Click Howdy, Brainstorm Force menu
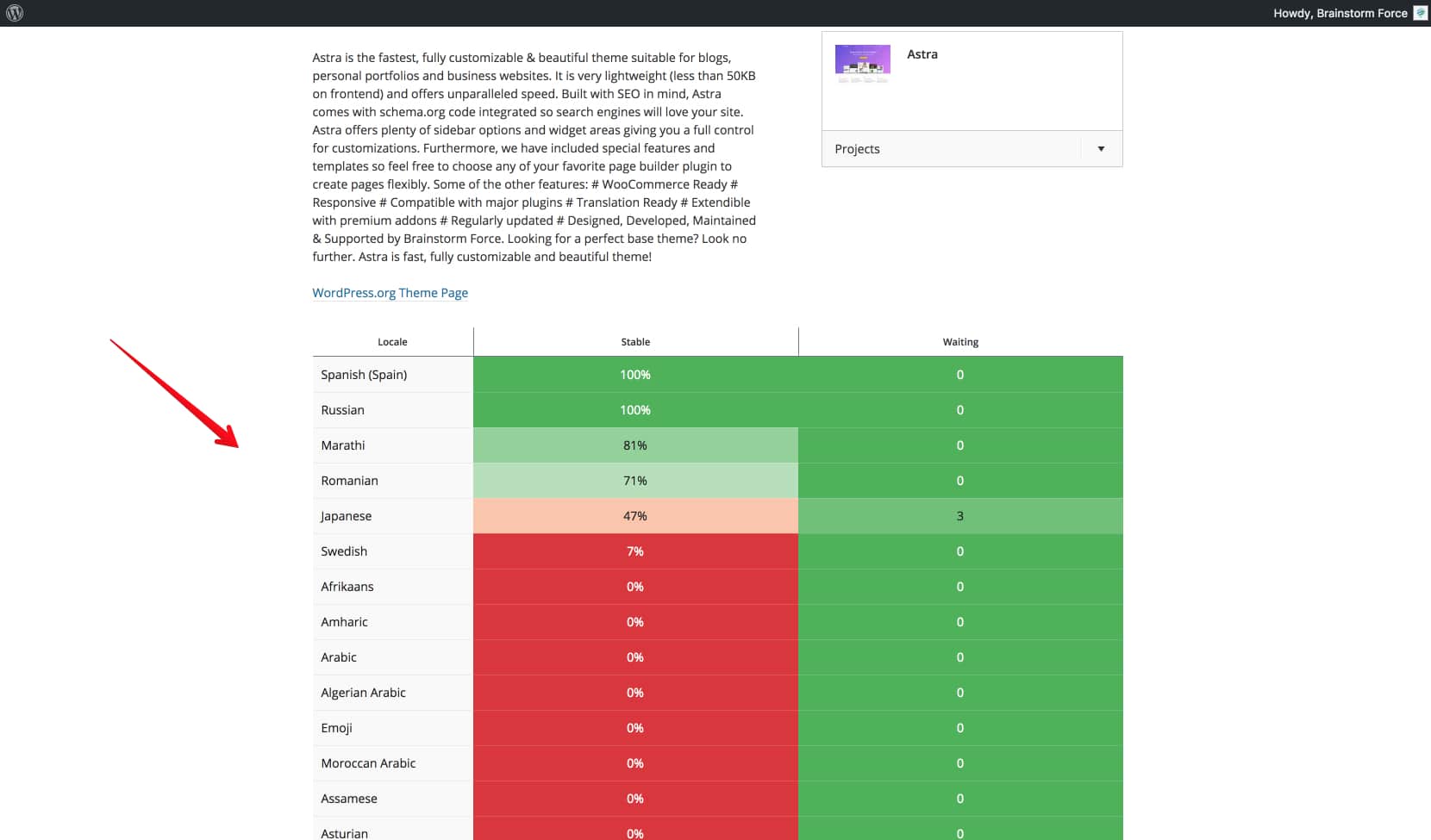The width and height of the screenshot is (1431, 840). [x=1340, y=13]
